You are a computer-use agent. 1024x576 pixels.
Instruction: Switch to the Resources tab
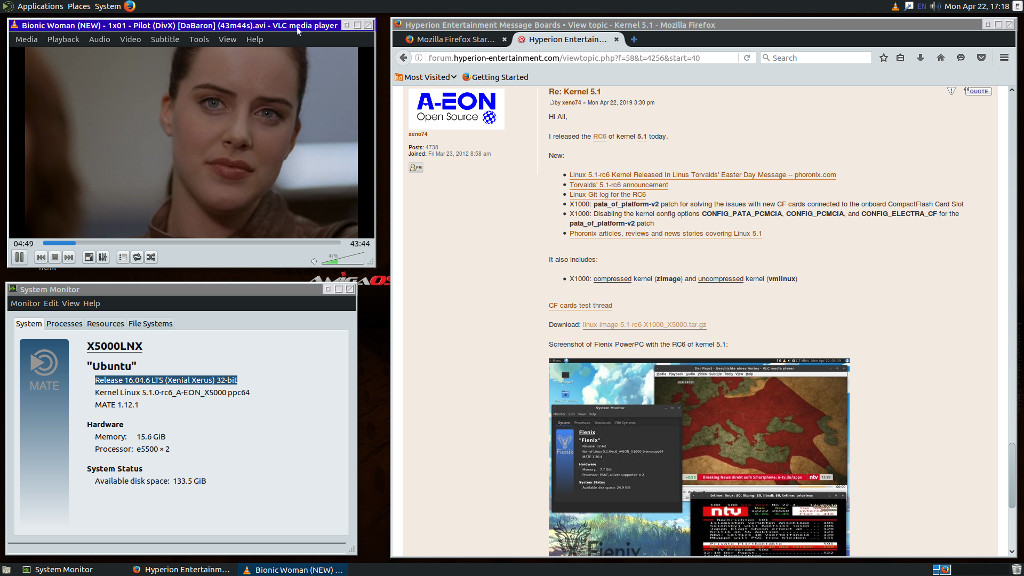tap(105, 323)
